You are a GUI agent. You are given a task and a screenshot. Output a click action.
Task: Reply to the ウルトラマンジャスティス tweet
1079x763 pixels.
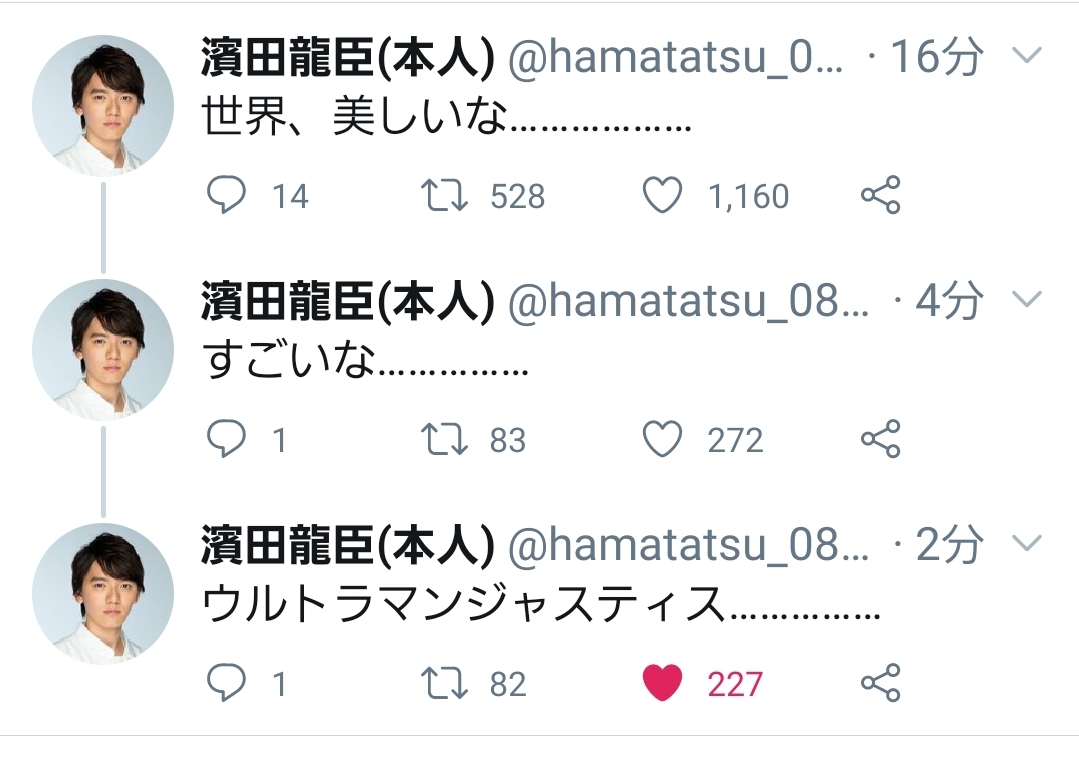point(226,683)
